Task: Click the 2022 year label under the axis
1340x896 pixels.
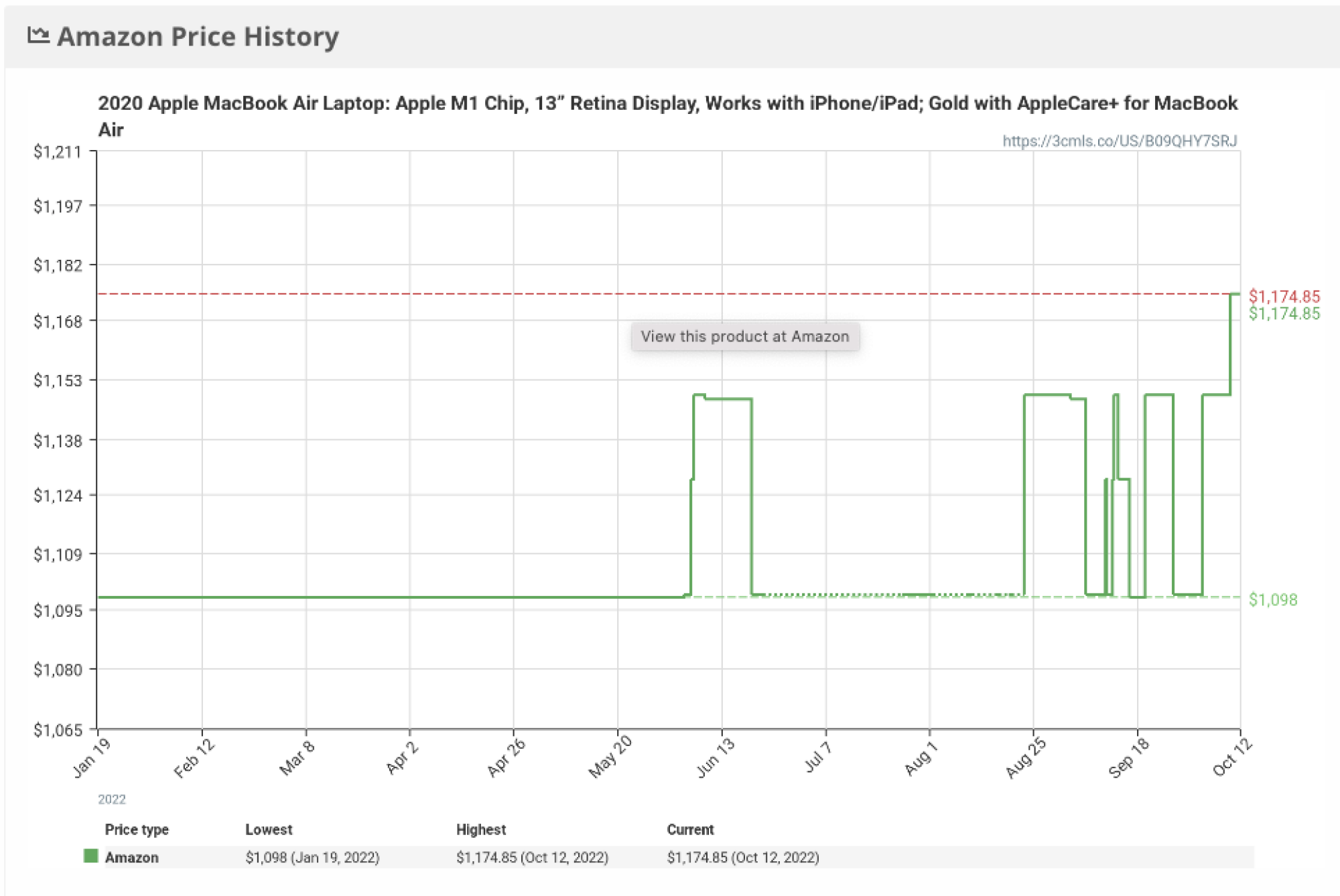Action: (x=111, y=799)
